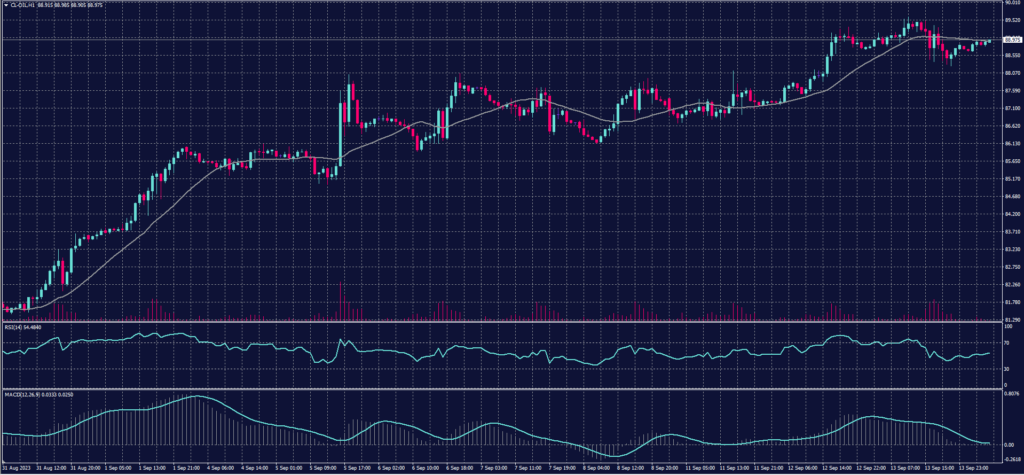This screenshot has width=1024, height=475.
Task: Click the RSI 70 level axis label
Action: [1006, 343]
